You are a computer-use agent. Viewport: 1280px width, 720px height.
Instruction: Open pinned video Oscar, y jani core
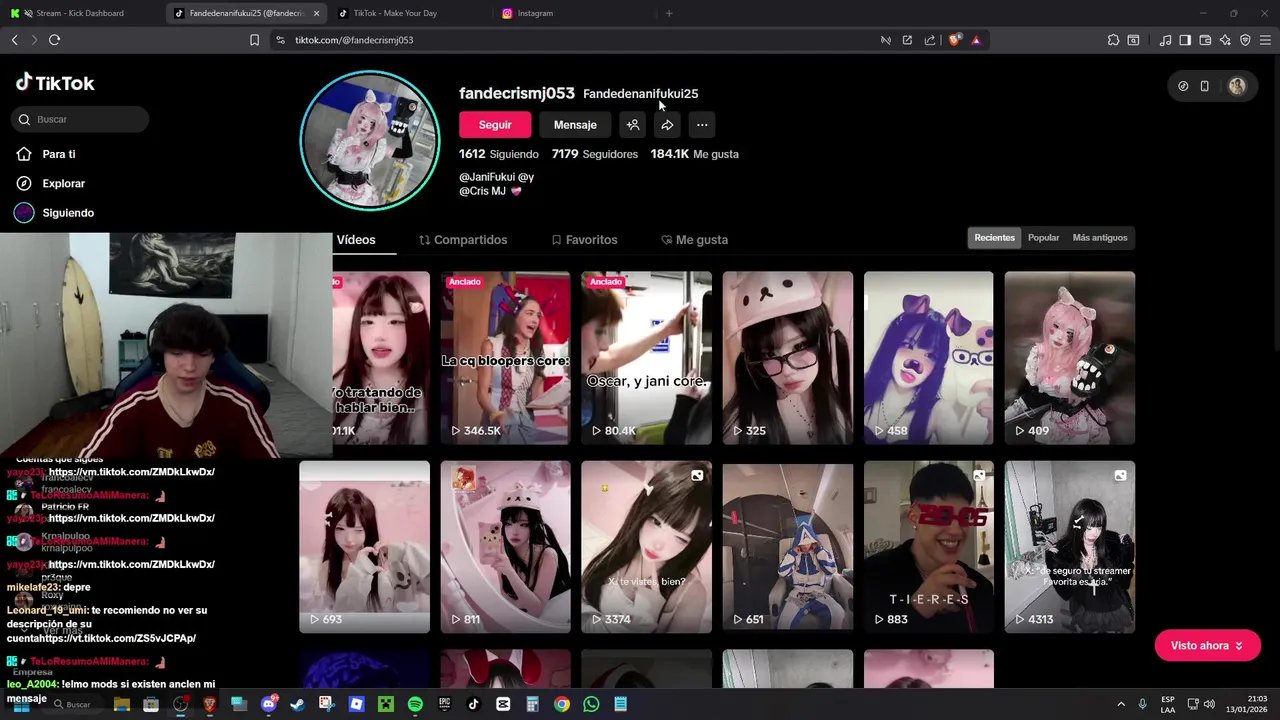pos(646,358)
